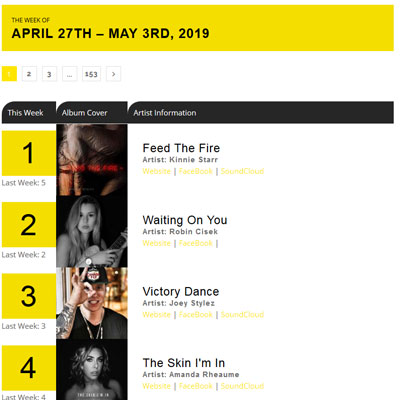Click Feed The Fire album cover
Screen dimensions: 400x400
(x=92, y=160)
